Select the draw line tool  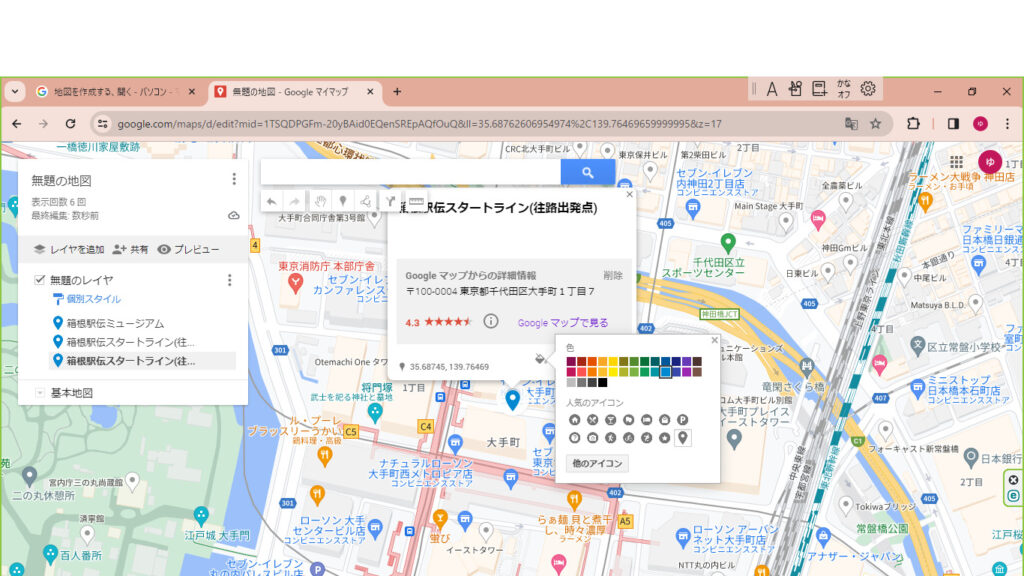pos(366,201)
